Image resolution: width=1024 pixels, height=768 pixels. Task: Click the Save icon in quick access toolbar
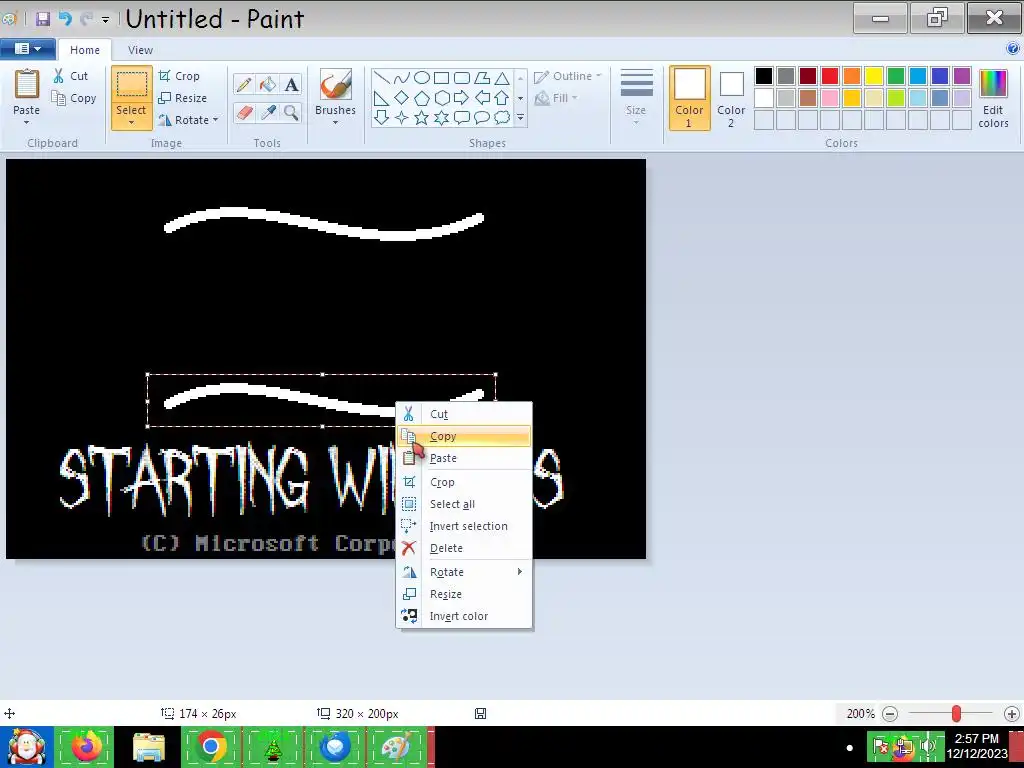(43, 18)
